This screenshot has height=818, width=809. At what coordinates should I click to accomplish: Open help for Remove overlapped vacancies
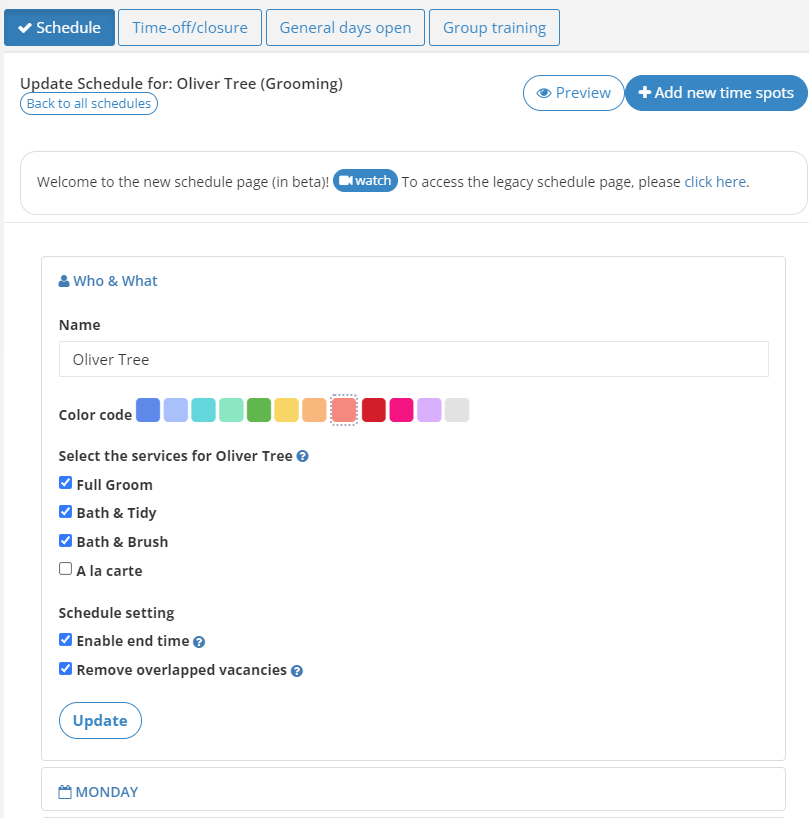pos(296,670)
